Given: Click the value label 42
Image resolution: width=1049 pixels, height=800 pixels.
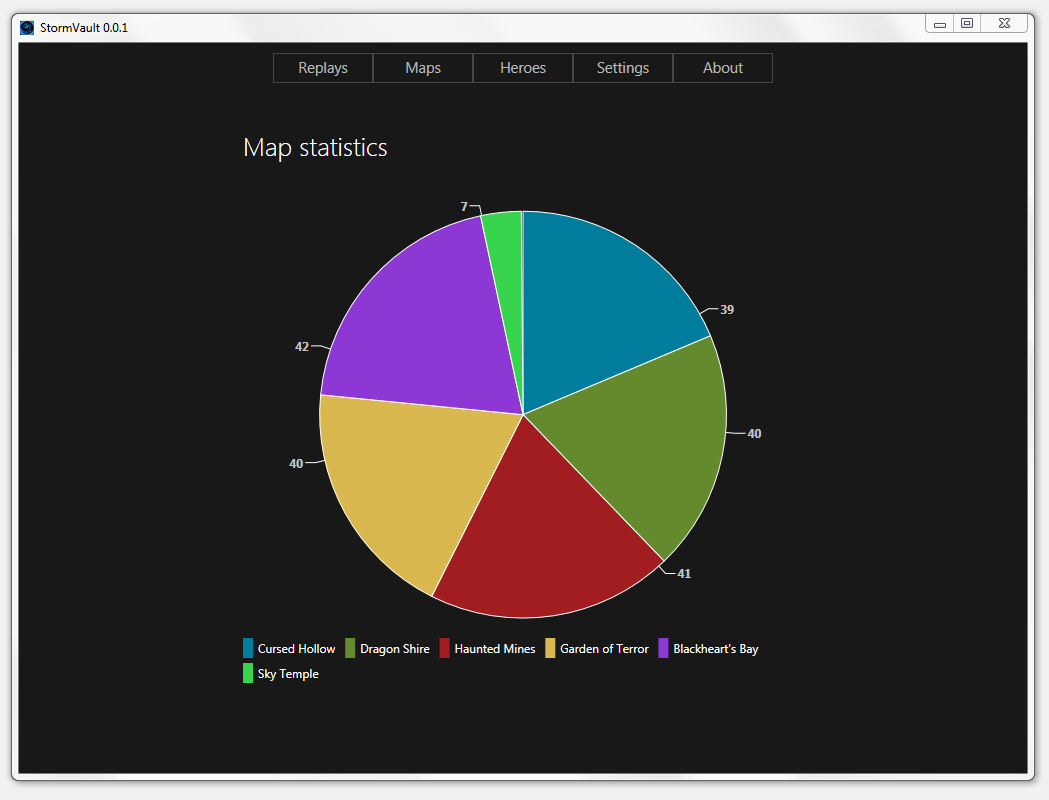Looking at the screenshot, I should [x=302, y=346].
